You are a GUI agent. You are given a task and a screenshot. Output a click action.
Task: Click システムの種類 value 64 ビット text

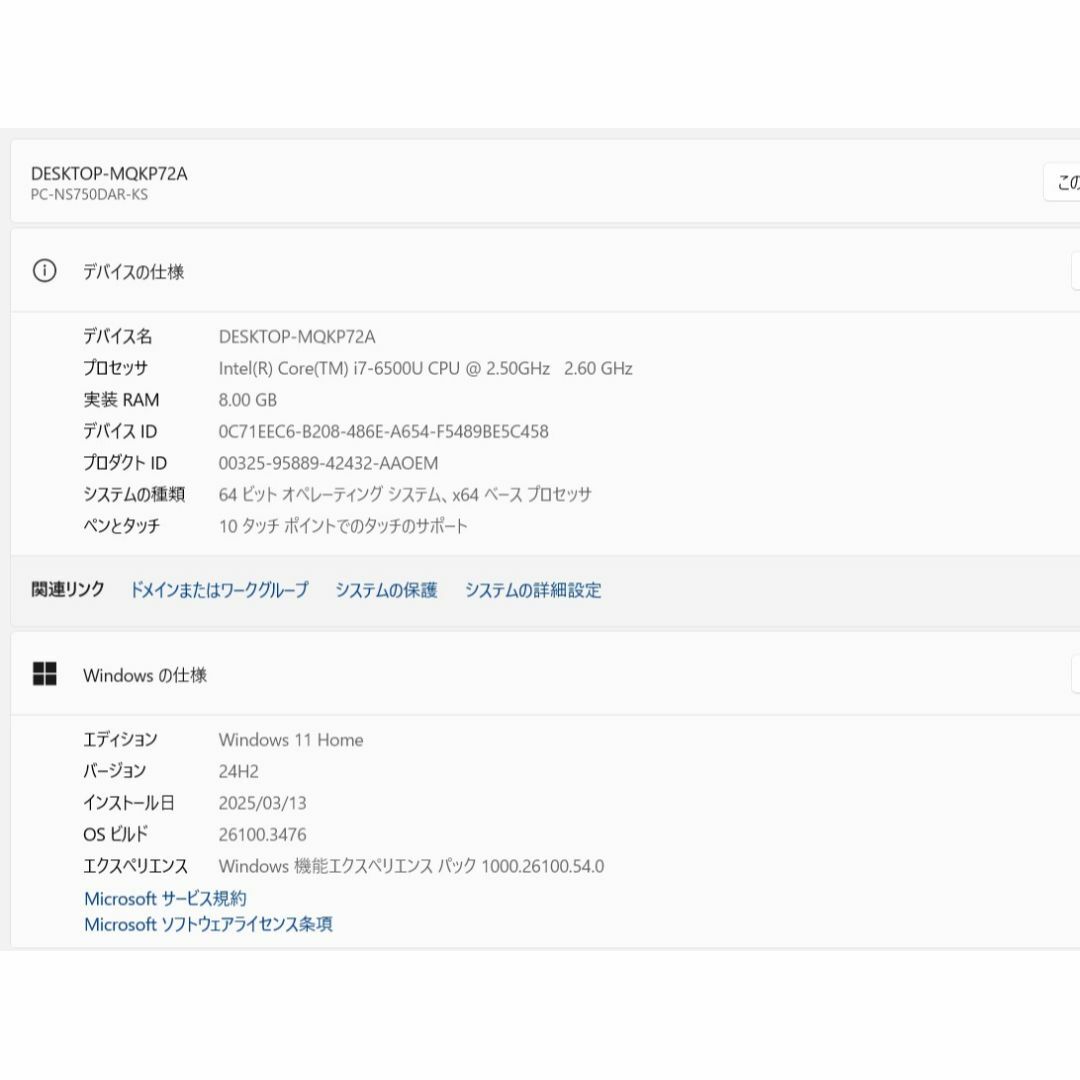click(405, 495)
